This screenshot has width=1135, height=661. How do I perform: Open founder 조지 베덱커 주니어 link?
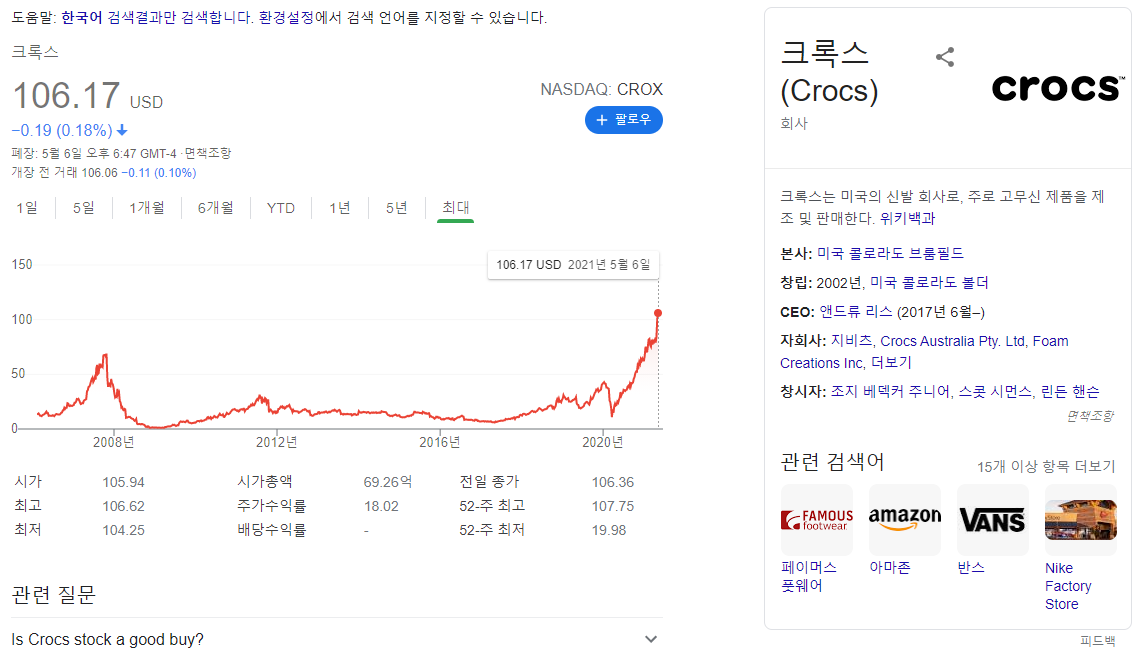[x=890, y=392]
